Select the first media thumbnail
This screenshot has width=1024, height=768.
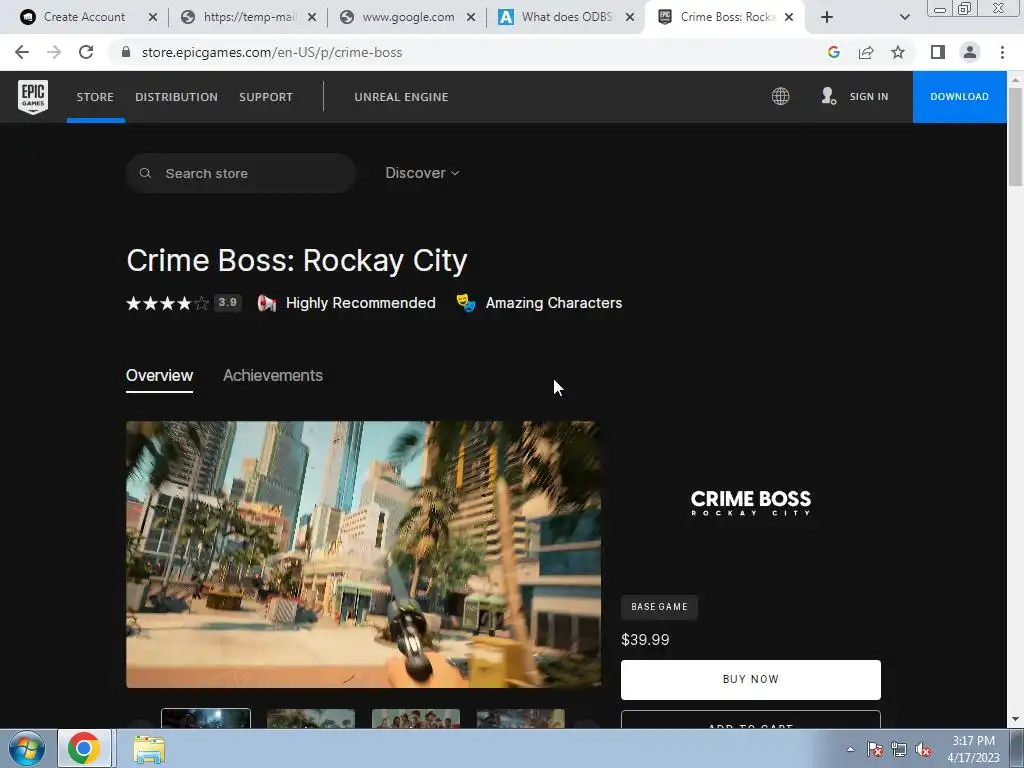(x=206, y=718)
